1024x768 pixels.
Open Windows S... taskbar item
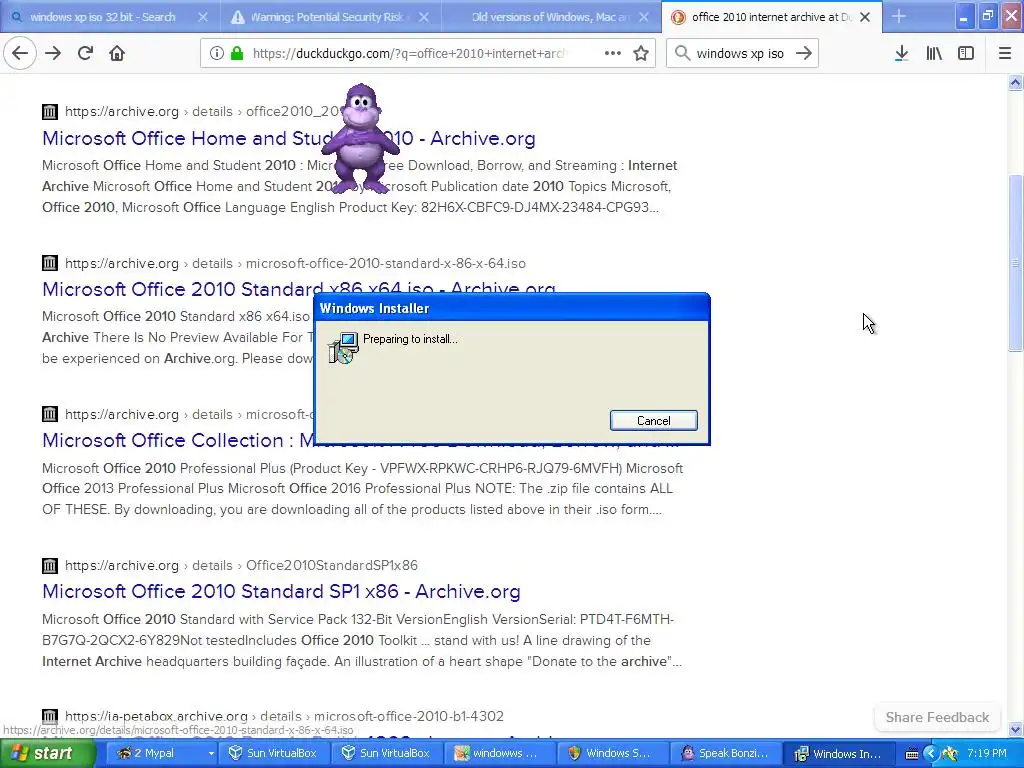[612, 754]
